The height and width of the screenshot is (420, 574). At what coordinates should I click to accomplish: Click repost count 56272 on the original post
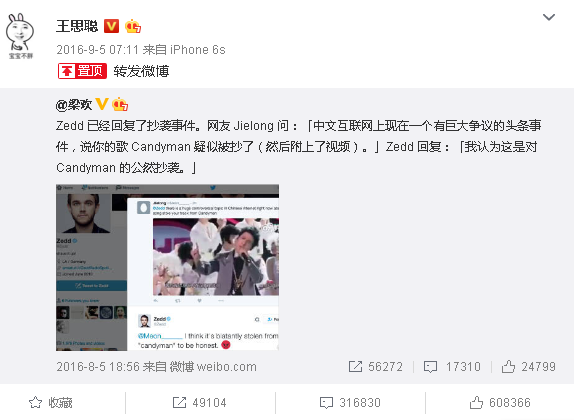tap(376, 367)
